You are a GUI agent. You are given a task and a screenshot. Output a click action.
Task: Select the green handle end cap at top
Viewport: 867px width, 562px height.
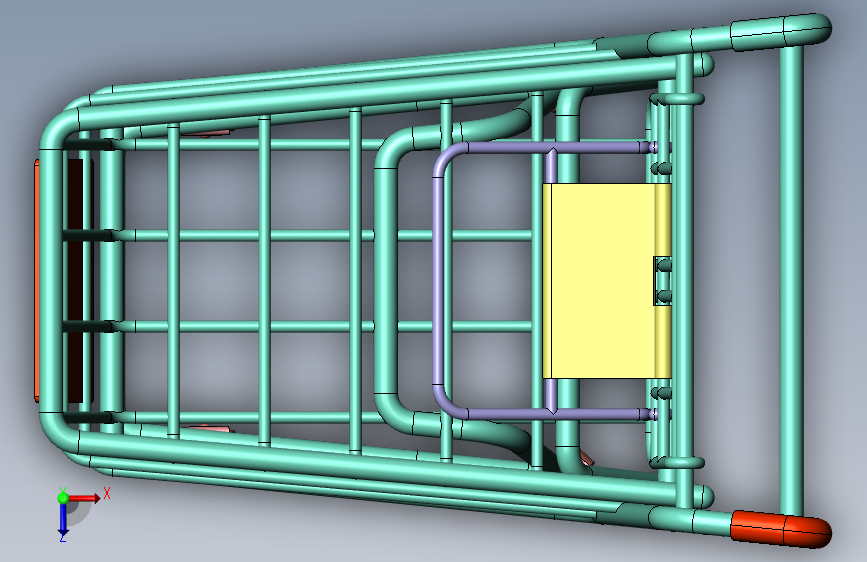[781, 31]
